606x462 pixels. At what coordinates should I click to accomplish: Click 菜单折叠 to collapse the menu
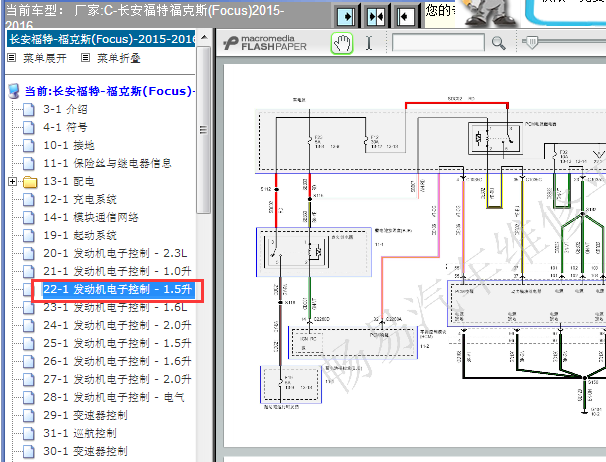[x=119, y=58]
